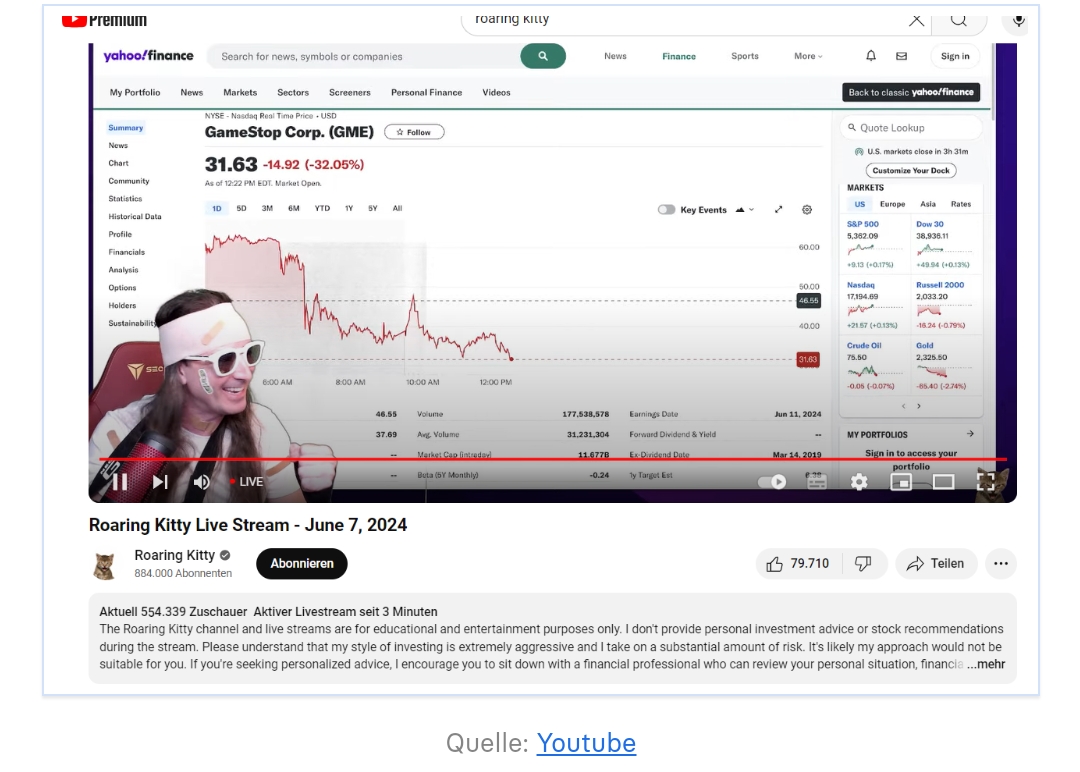Viewport: 1080px width, 772px height.
Task: Mute the video volume
Action: click(201, 481)
